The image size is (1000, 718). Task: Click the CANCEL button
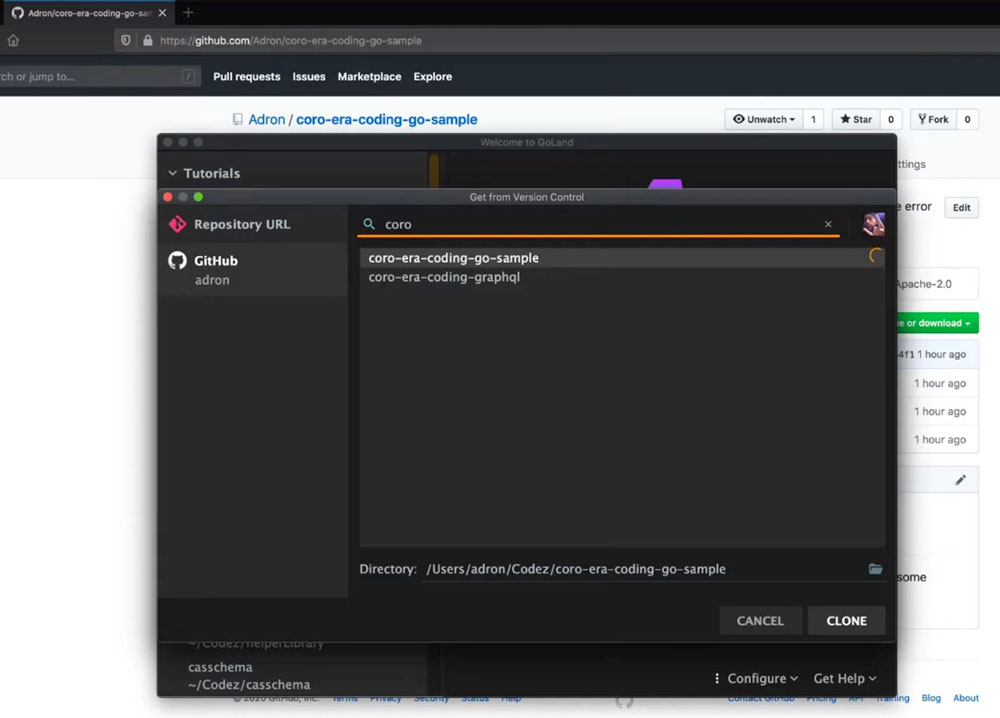click(x=760, y=620)
